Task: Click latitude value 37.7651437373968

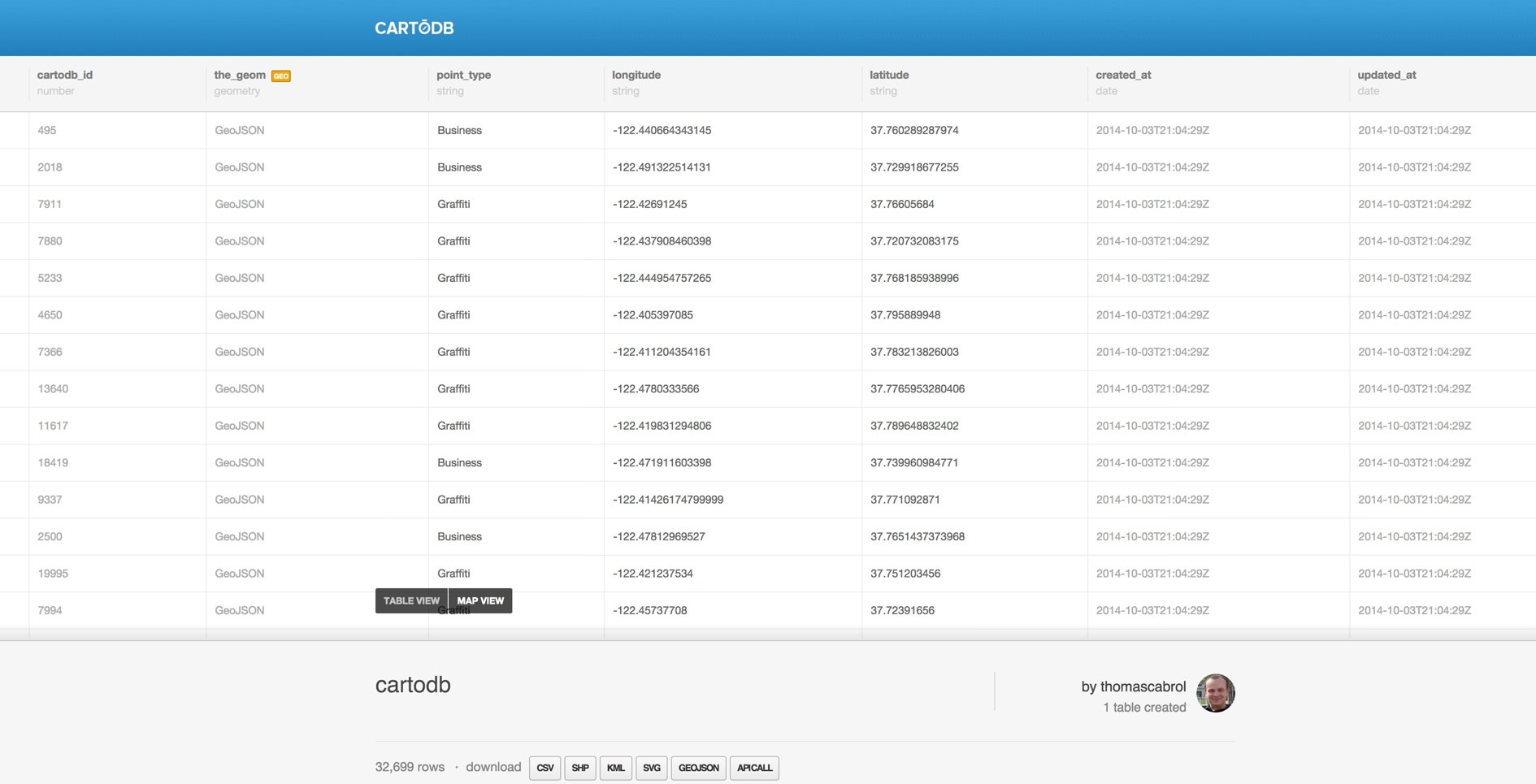Action: [x=918, y=537]
